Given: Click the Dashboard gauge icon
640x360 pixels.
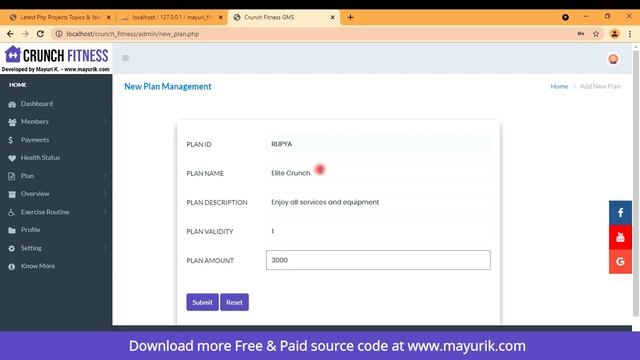Looking at the screenshot, I should [12, 104].
